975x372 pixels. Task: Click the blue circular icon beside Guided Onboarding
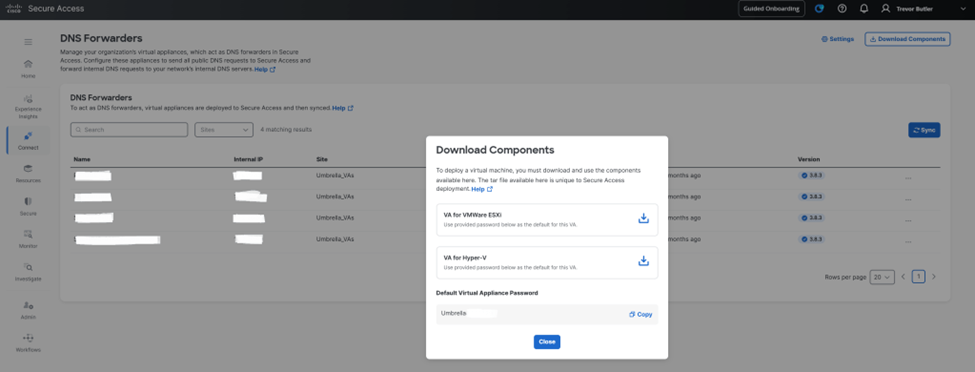tap(820, 9)
